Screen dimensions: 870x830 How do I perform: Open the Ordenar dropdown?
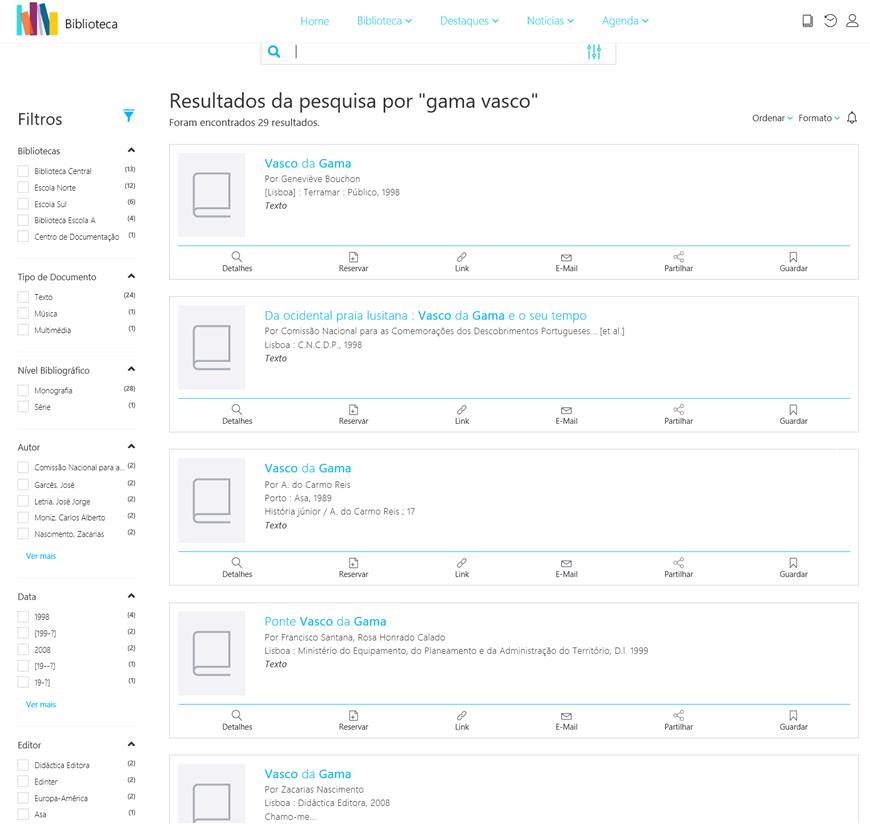click(772, 118)
